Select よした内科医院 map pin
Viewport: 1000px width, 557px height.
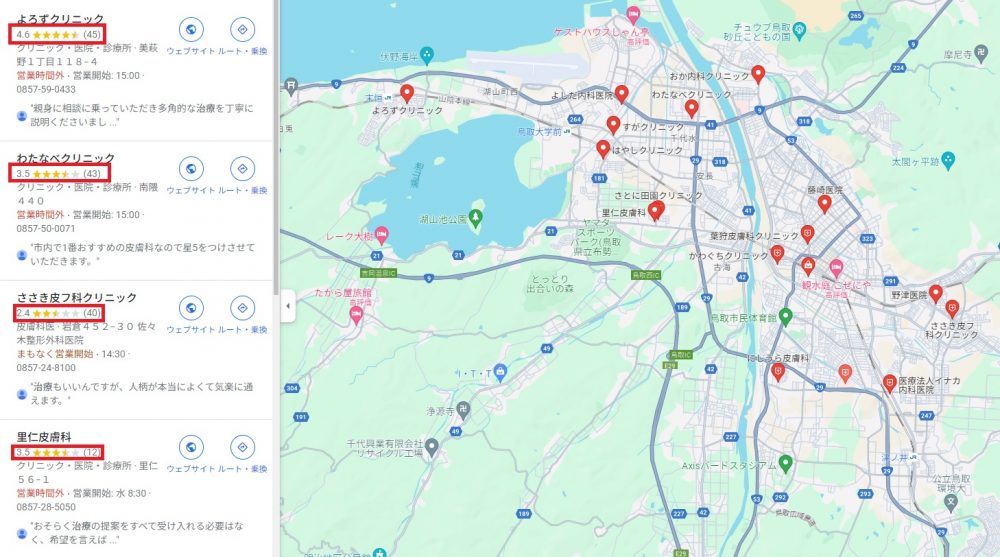point(621,95)
